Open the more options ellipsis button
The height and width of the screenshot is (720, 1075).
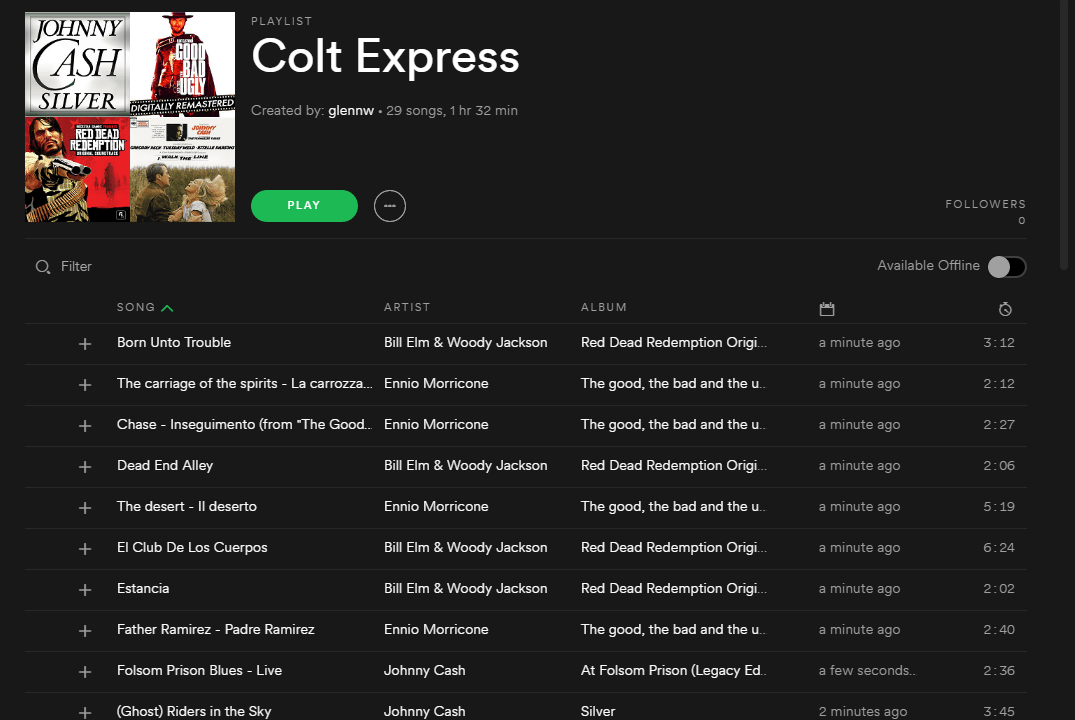(389, 206)
